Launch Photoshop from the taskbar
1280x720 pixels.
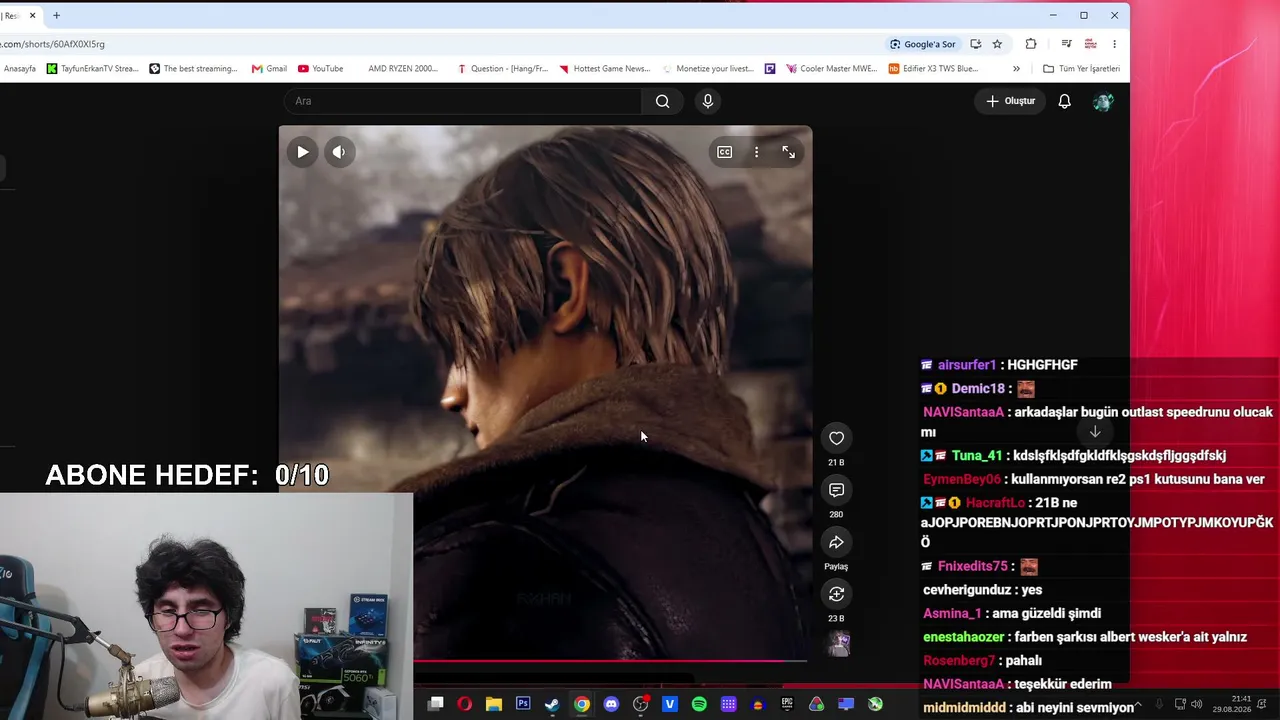pos(523,704)
